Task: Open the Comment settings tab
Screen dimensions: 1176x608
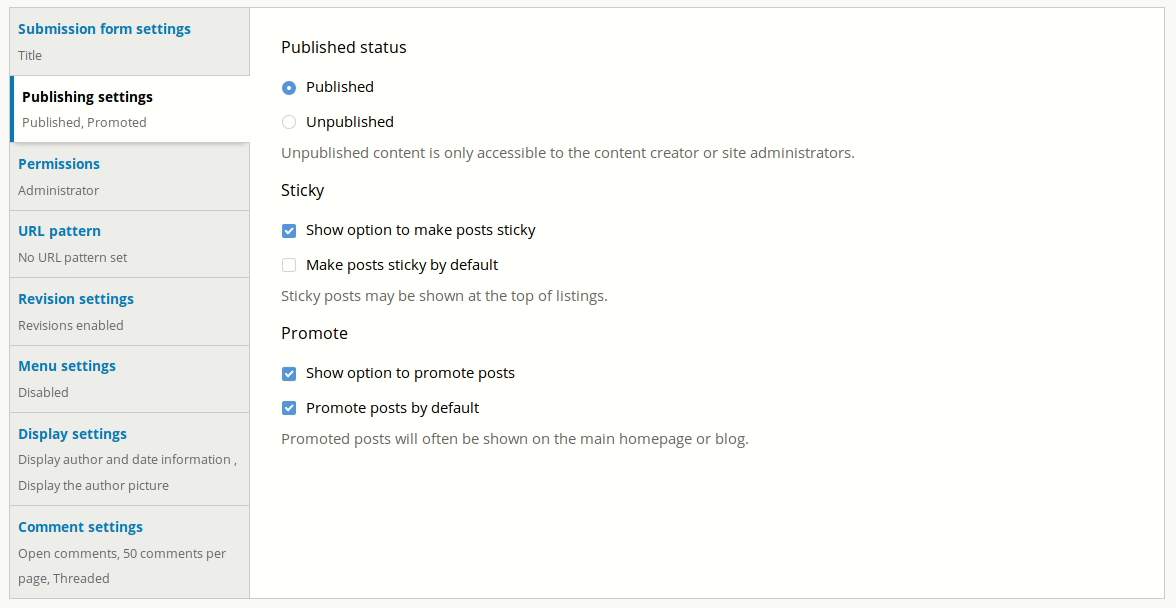Action: coord(81,527)
